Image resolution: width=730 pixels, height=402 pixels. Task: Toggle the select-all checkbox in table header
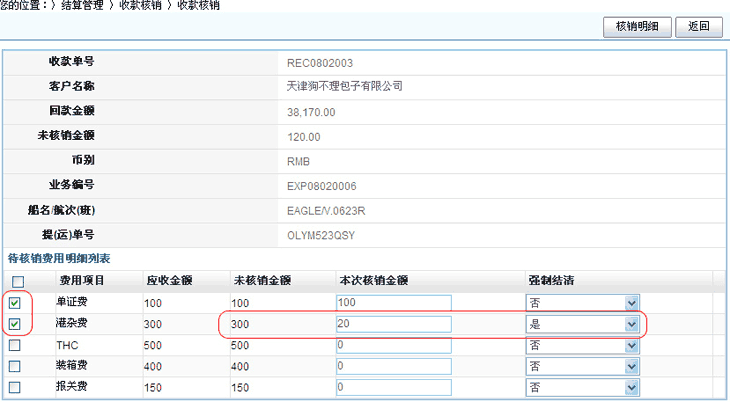15,281
